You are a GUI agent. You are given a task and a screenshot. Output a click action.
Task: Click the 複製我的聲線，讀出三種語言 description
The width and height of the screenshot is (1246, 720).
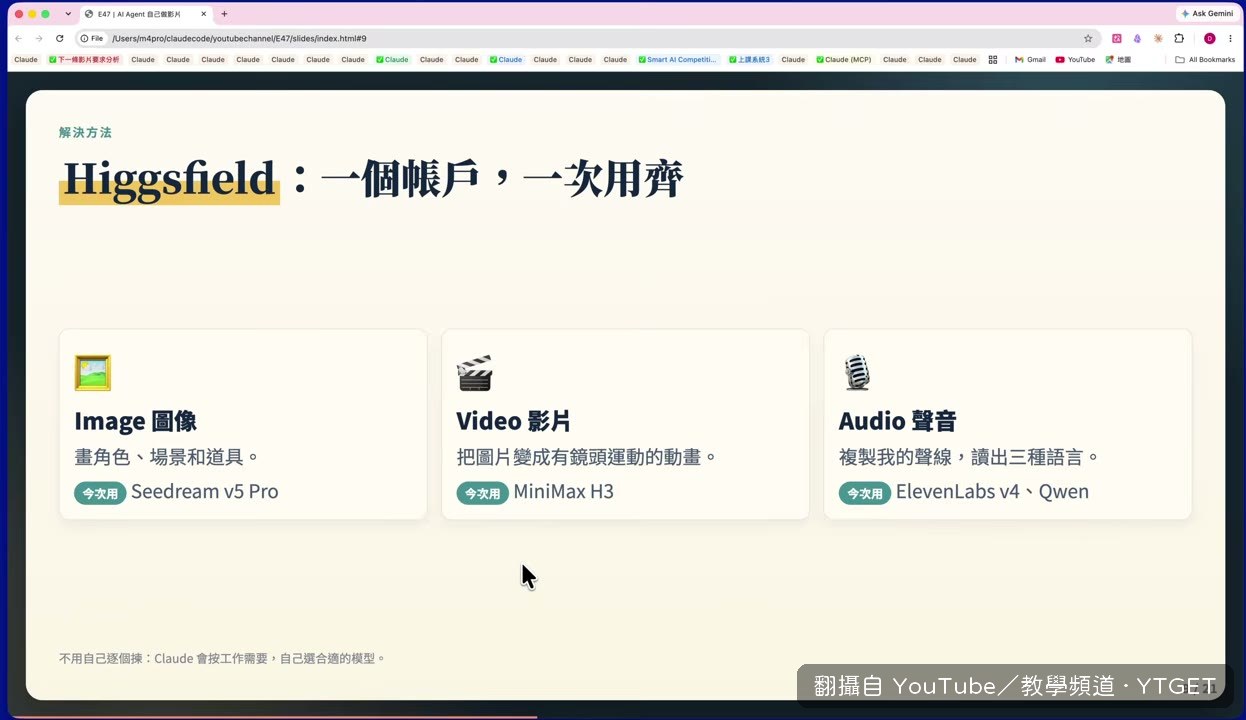[x=969, y=457]
